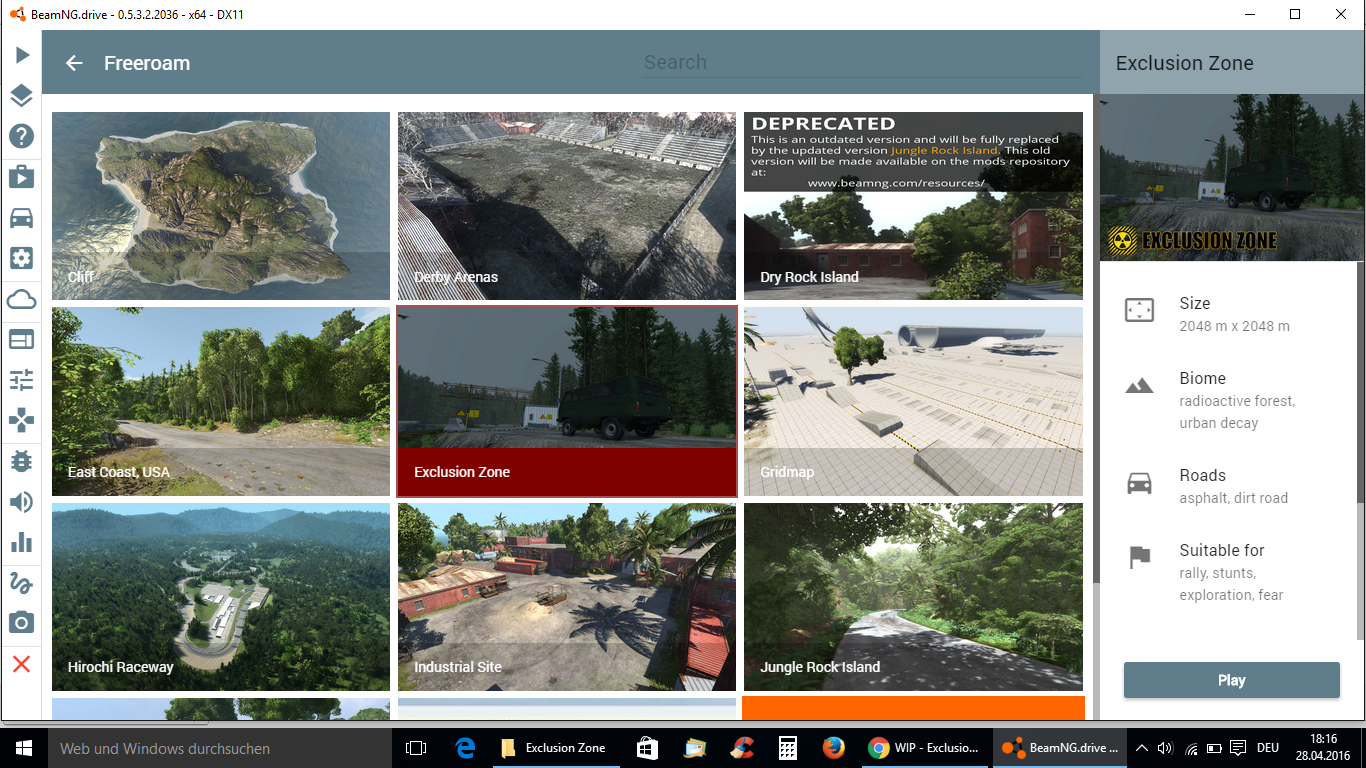Image resolution: width=1366 pixels, height=768 pixels.
Task: Switch to Exclusion Zone folder window
Action: pos(554,747)
